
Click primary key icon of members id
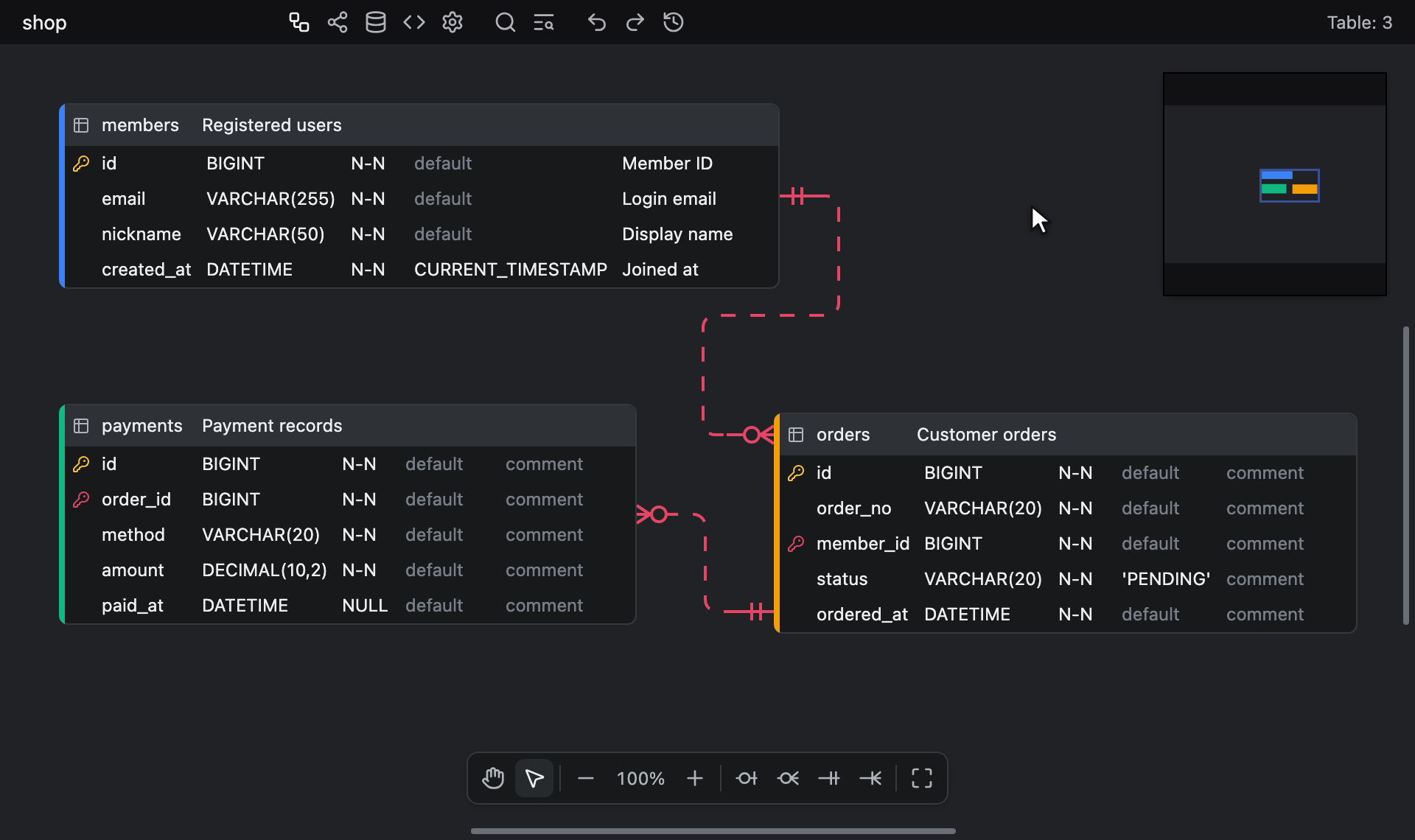click(x=81, y=164)
